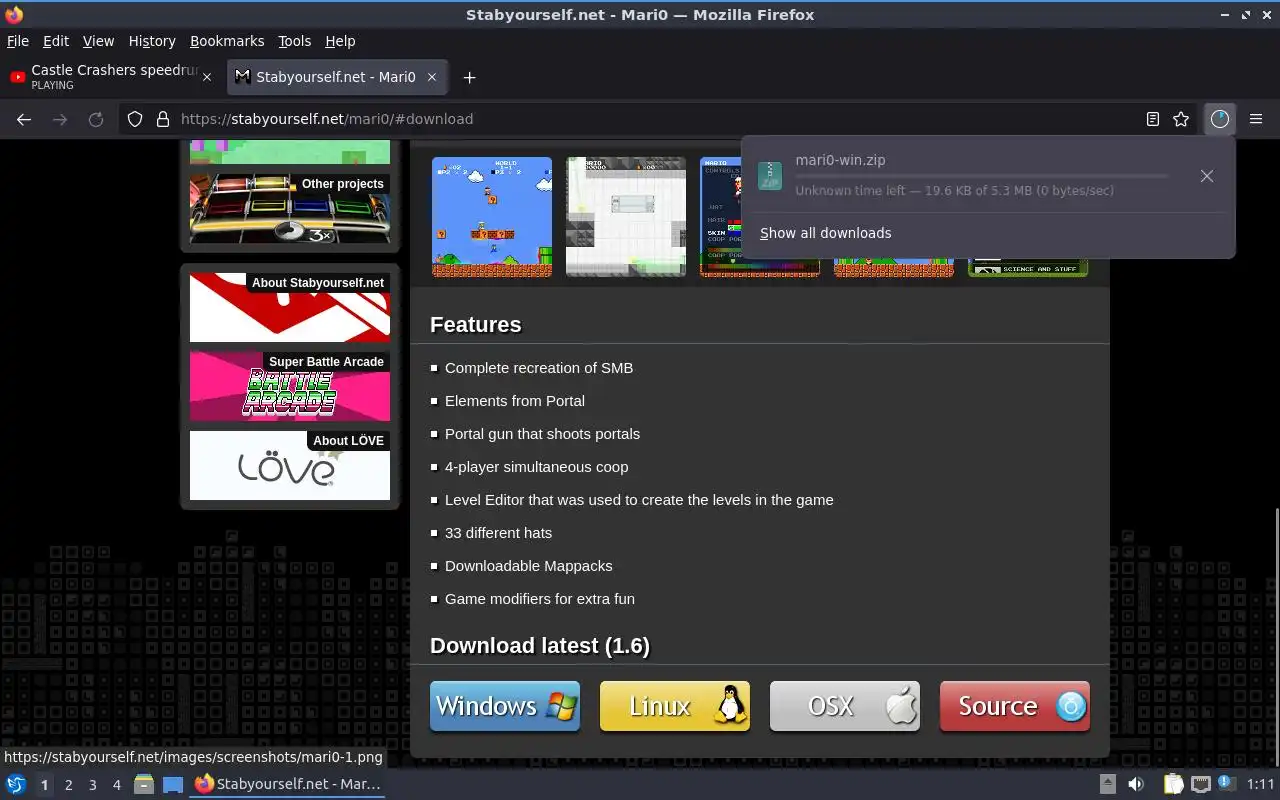Close the Stabyourself.net Mari0 tab

coord(432,77)
